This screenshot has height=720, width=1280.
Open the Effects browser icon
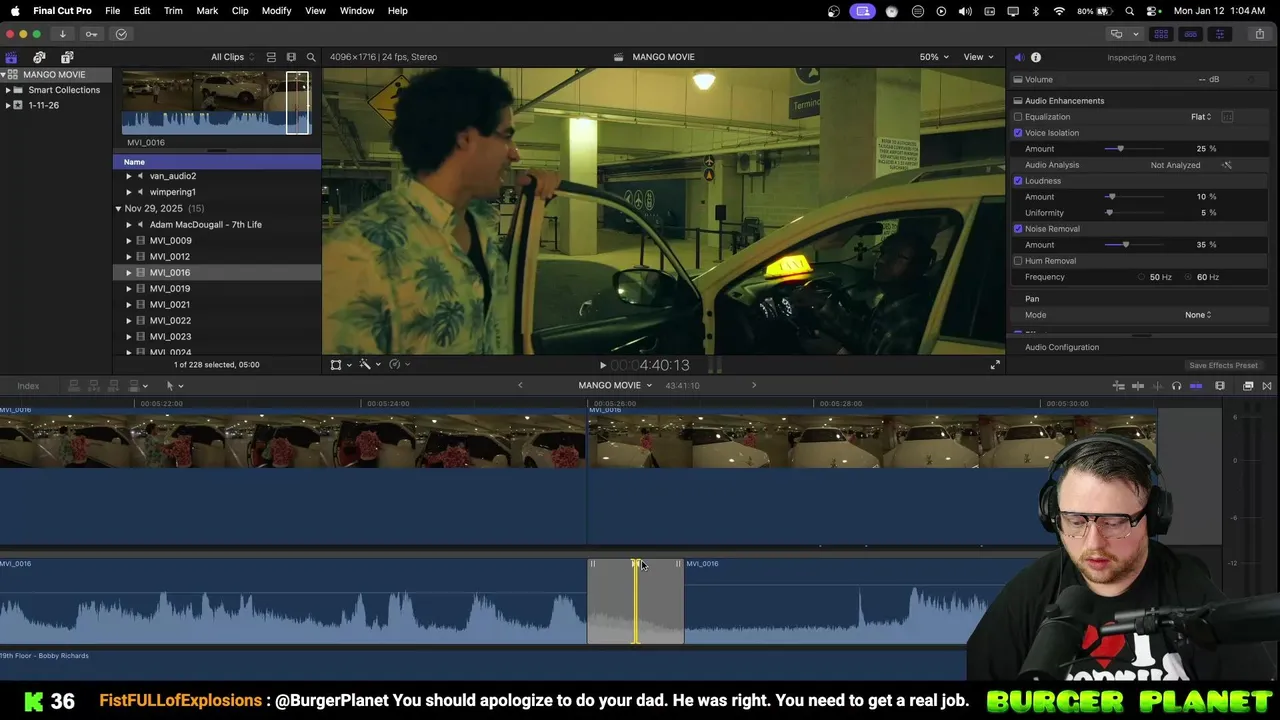coord(1248,386)
